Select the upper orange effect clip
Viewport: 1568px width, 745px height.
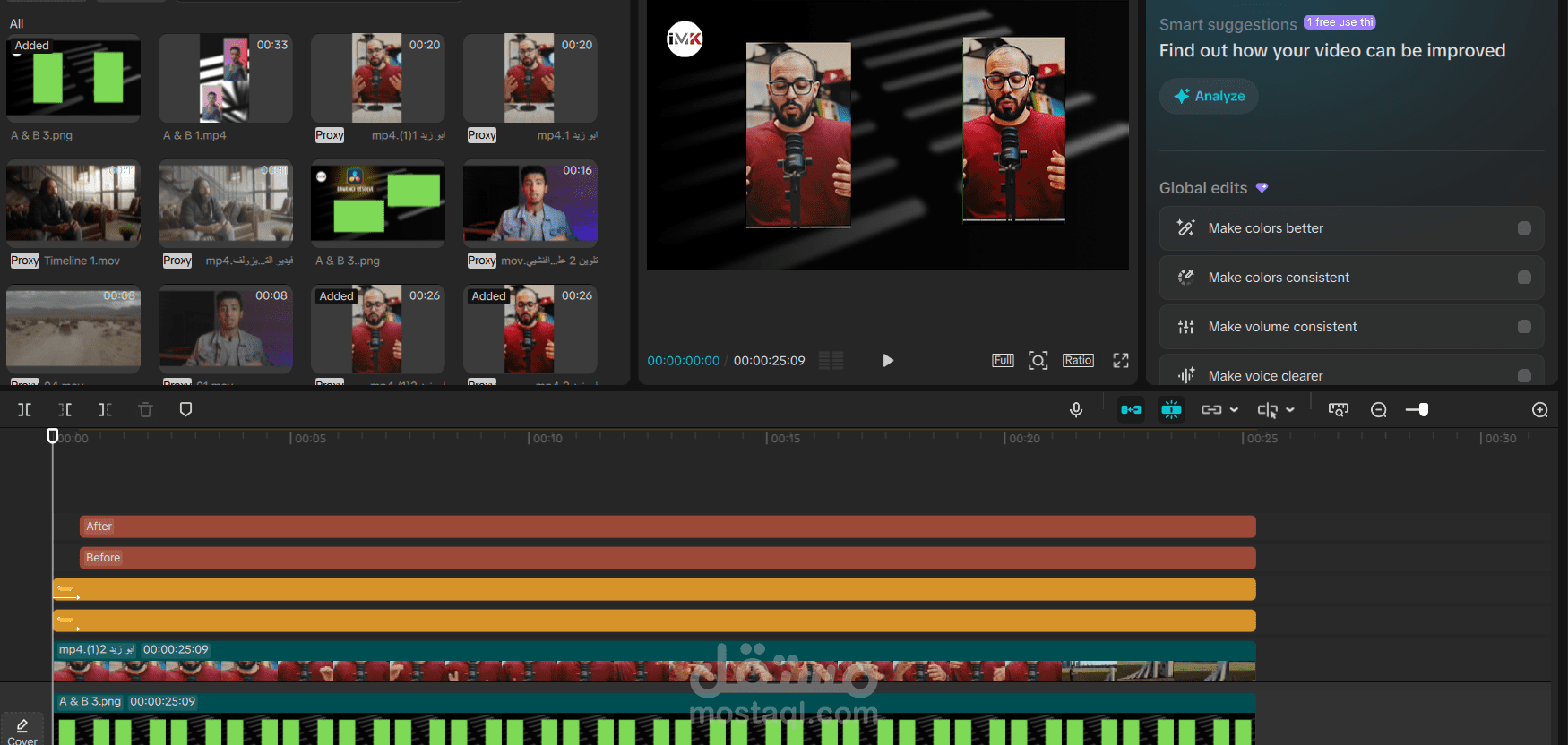pyautogui.click(x=654, y=589)
